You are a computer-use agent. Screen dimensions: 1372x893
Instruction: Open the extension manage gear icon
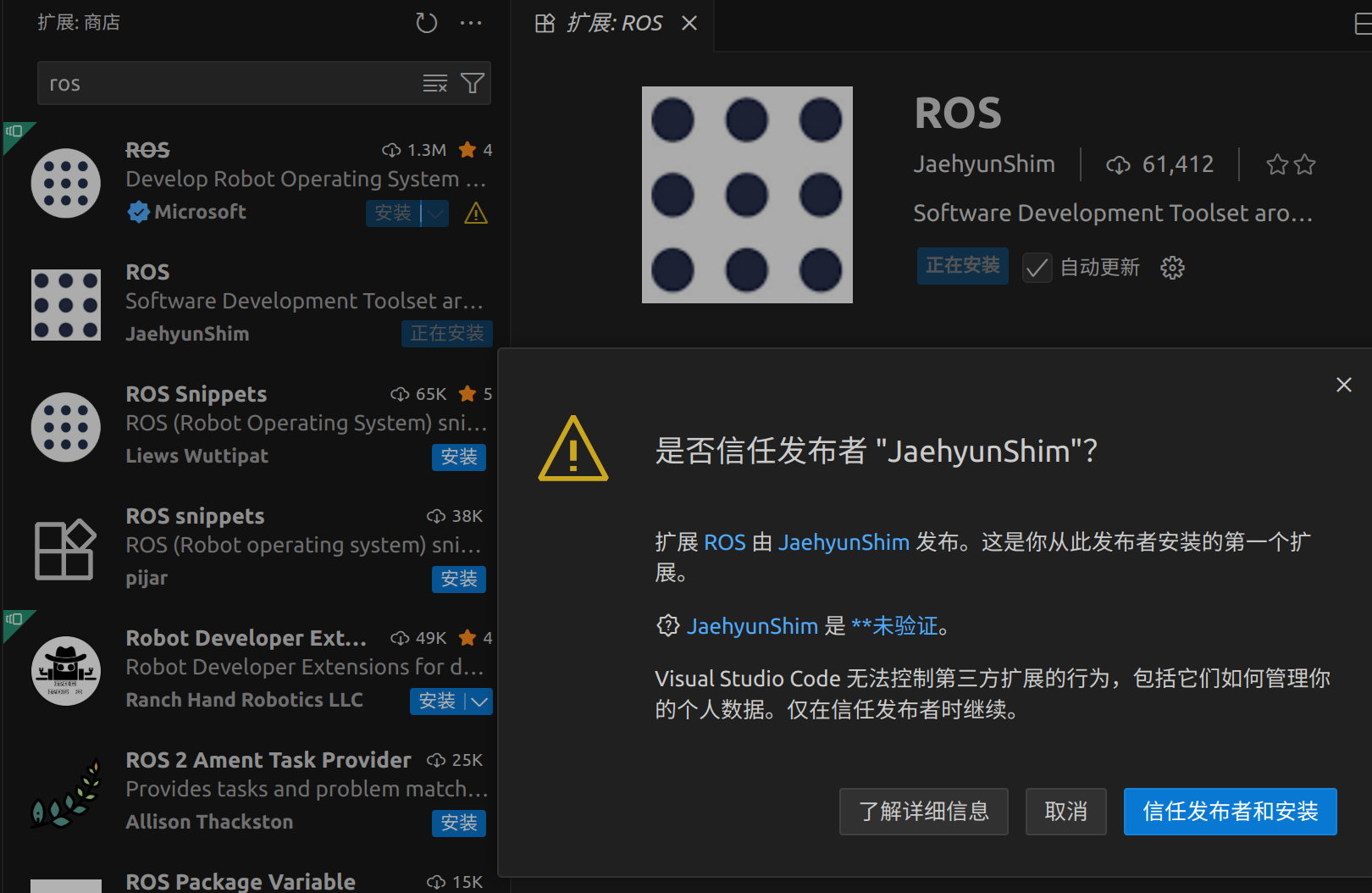click(x=1172, y=268)
